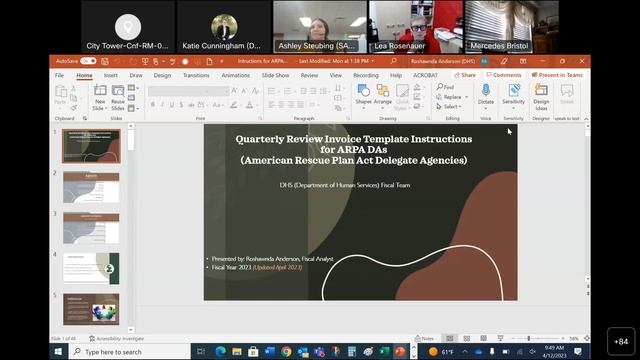Click Start From Beginning presentation icon
640x360 pixels.
(145, 61)
